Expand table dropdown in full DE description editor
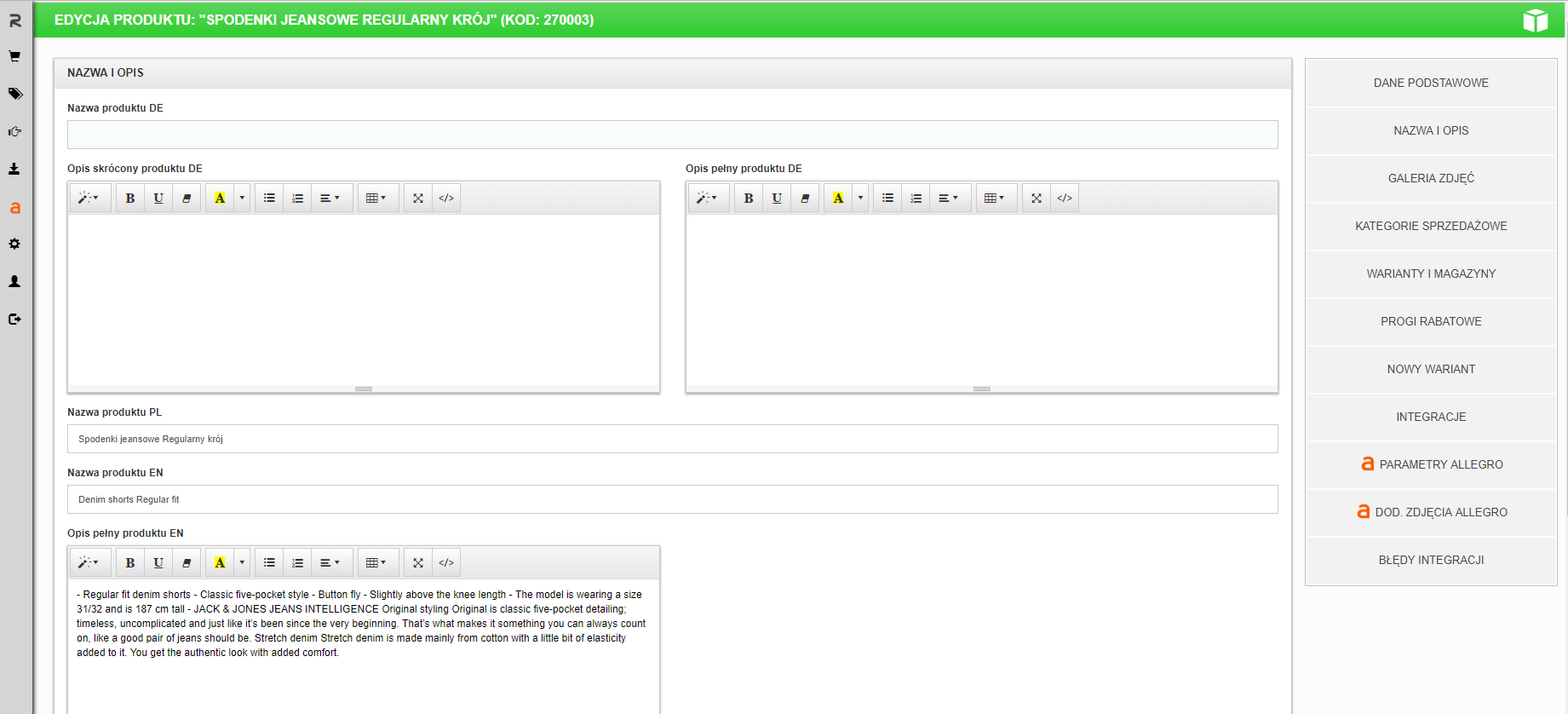This screenshot has height=714, width=1568. [x=994, y=198]
